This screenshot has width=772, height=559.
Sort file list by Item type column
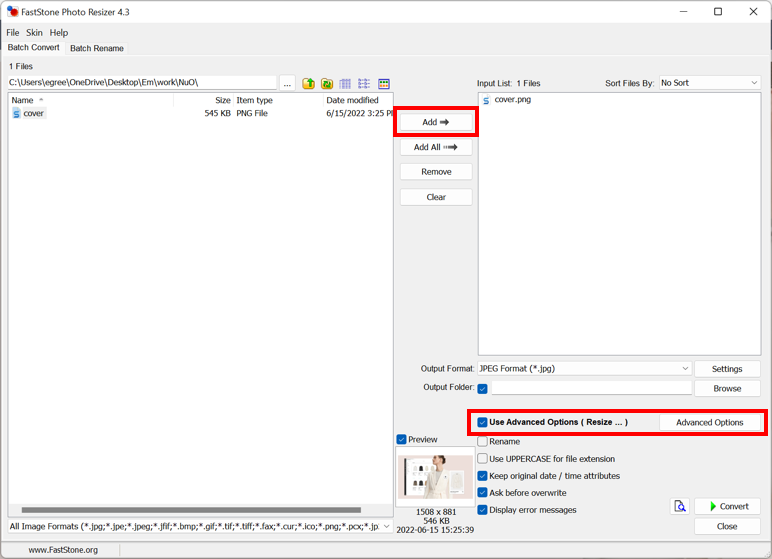tap(278, 100)
